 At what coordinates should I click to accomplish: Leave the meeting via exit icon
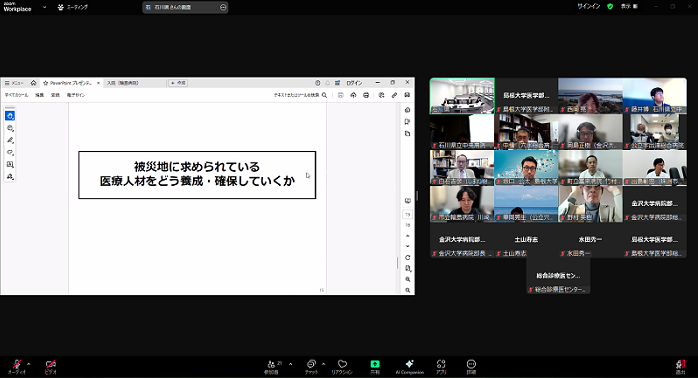680,367
